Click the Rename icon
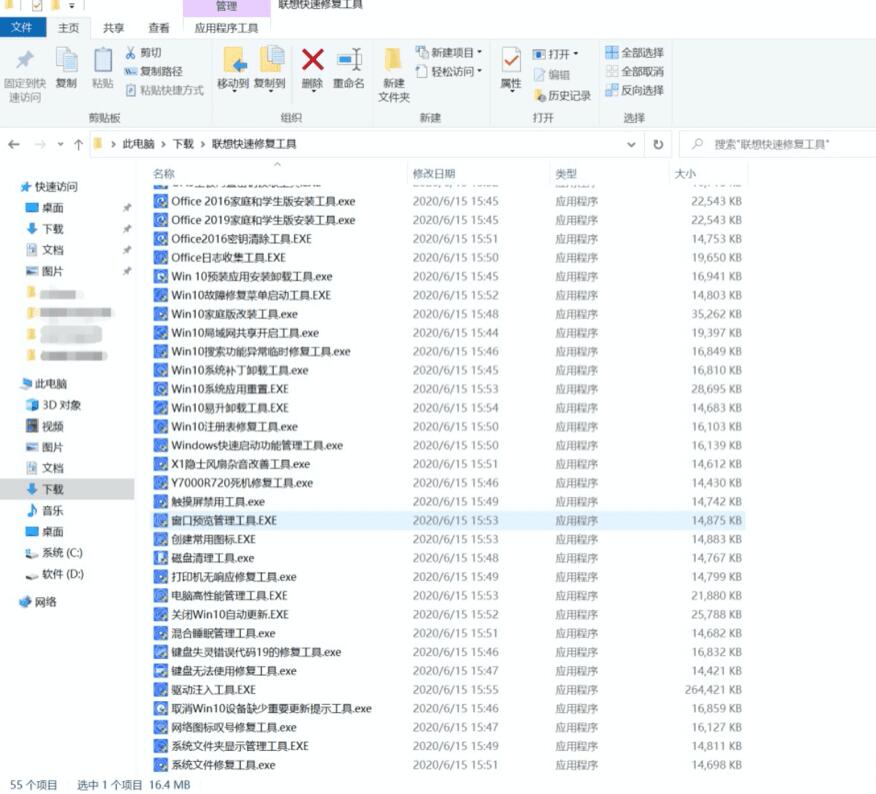The height and width of the screenshot is (794, 876). point(350,60)
